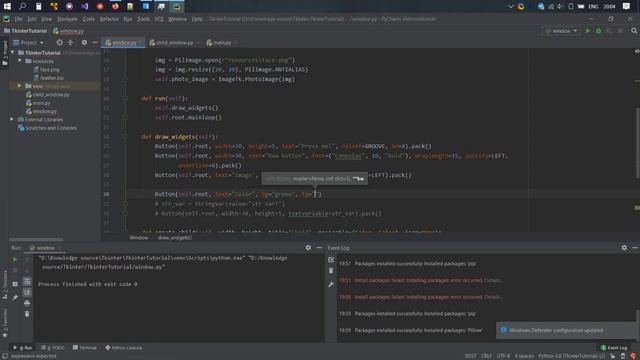Collapse resources folder in project tree
The height and width of the screenshot is (360, 640).
pyautogui.click(x=20, y=61)
